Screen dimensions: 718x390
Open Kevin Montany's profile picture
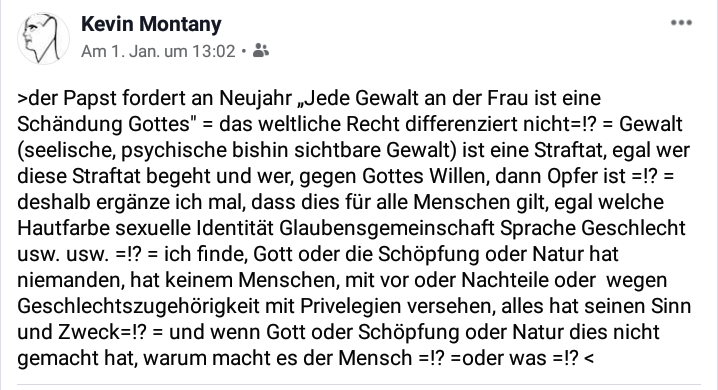(x=43, y=38)
